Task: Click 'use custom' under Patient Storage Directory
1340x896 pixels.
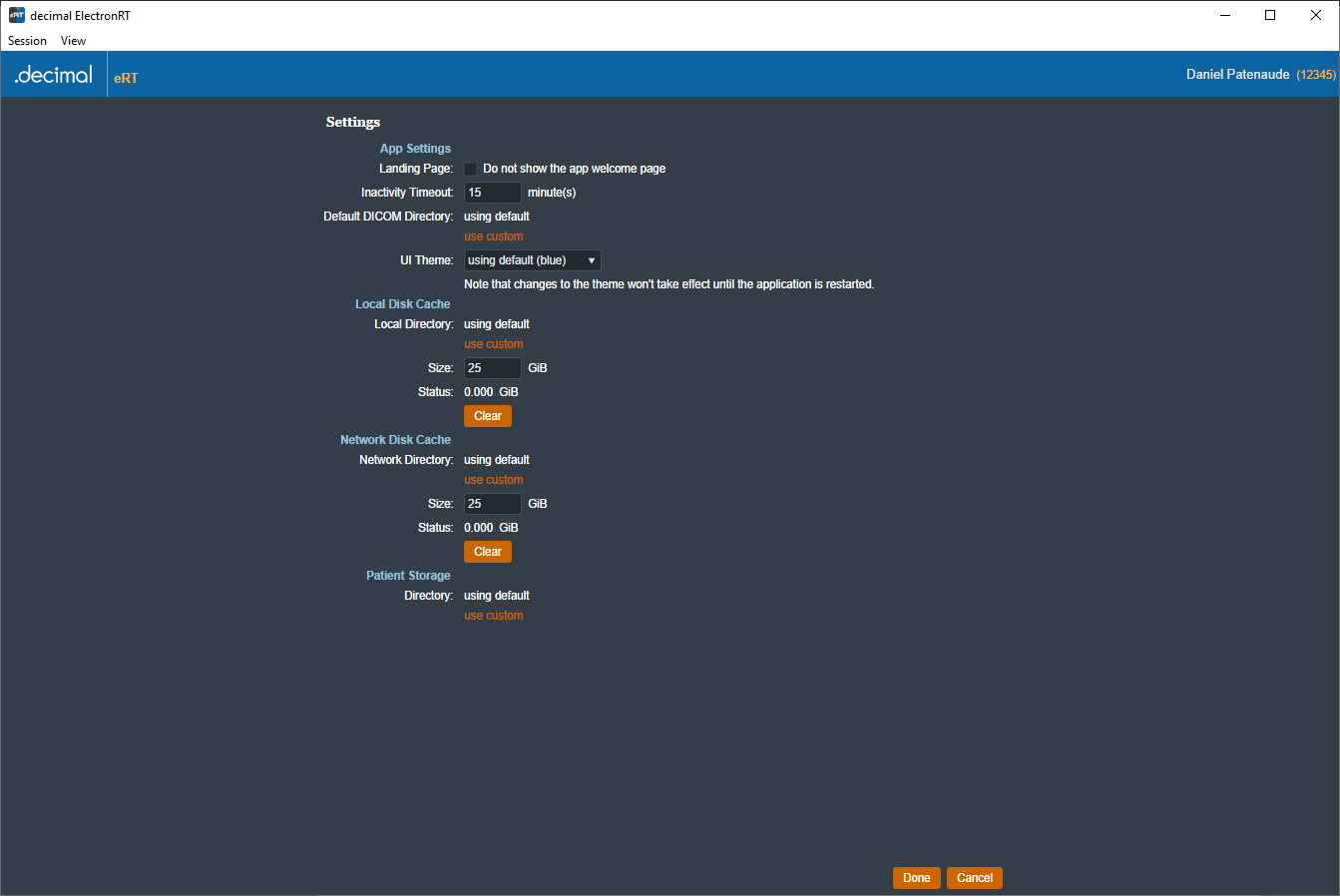Action: click(x=493, y=616)
